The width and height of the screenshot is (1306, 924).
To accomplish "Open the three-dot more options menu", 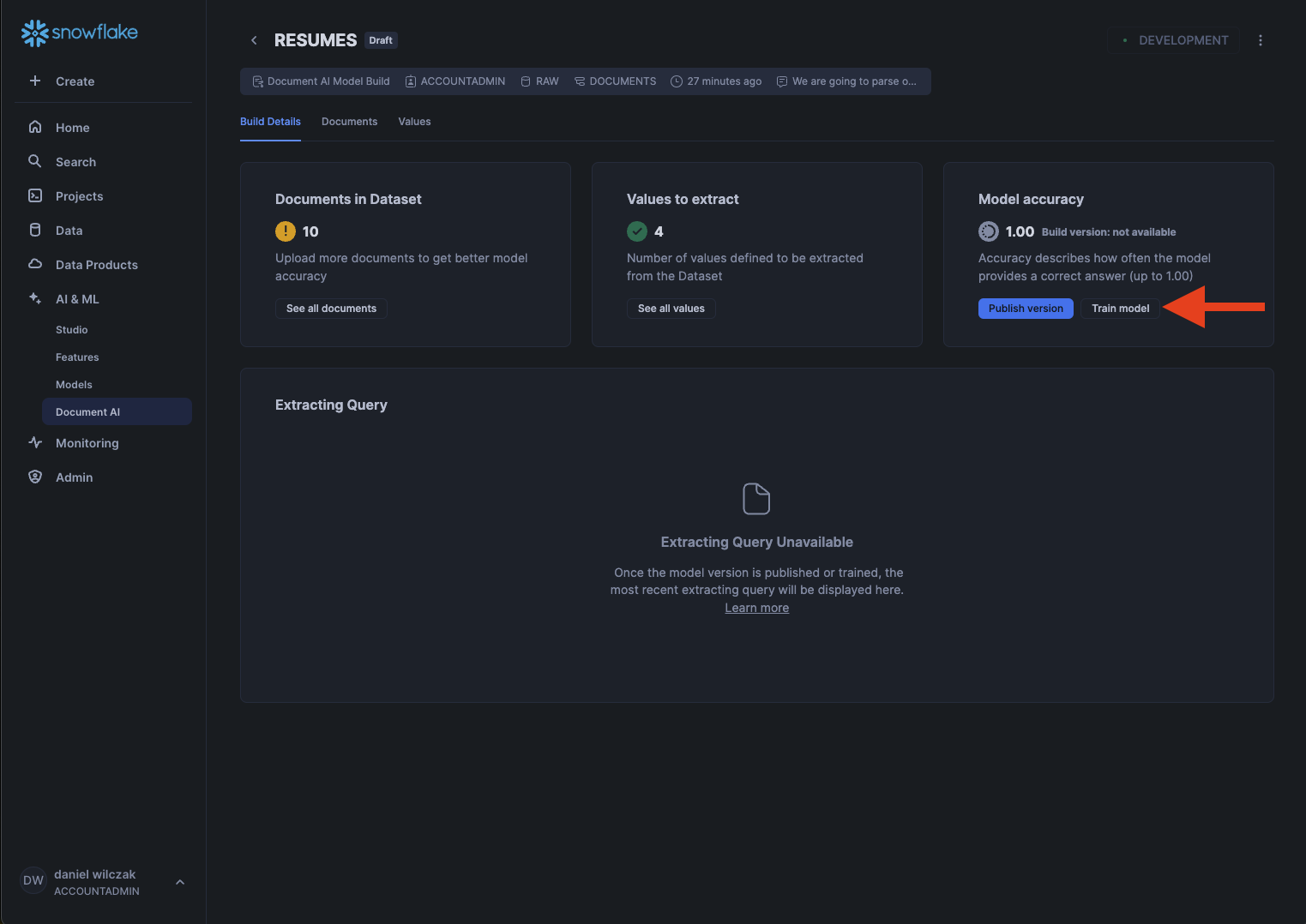I will point(1260,40).
